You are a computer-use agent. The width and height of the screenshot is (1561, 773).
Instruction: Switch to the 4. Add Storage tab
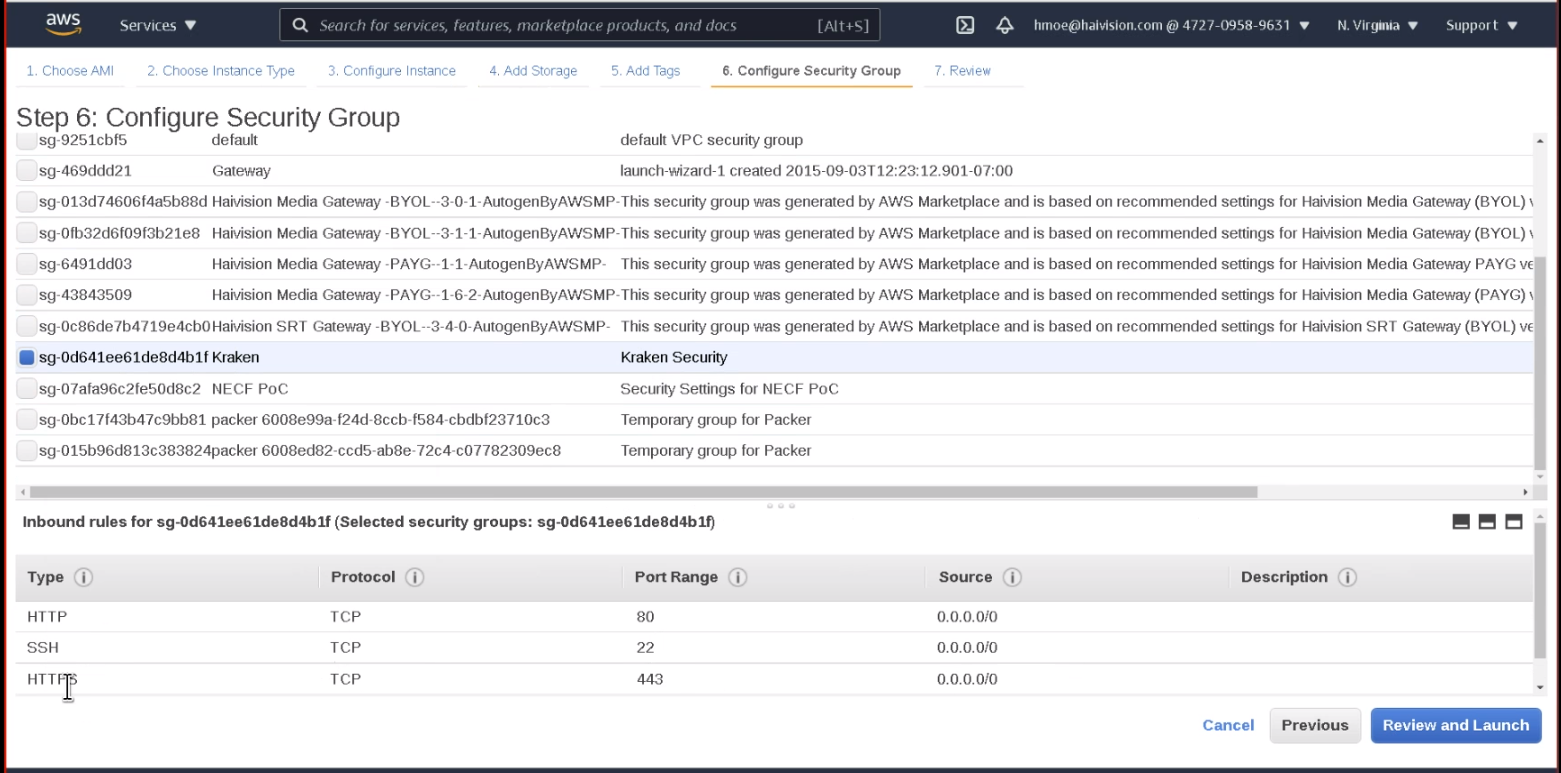pos(532,71)
